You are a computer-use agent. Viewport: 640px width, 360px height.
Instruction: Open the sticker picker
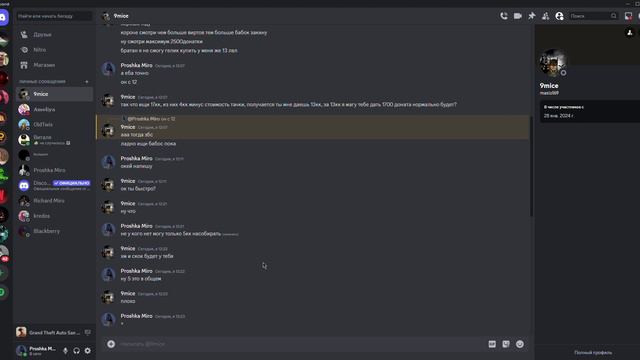coord(506,344)
